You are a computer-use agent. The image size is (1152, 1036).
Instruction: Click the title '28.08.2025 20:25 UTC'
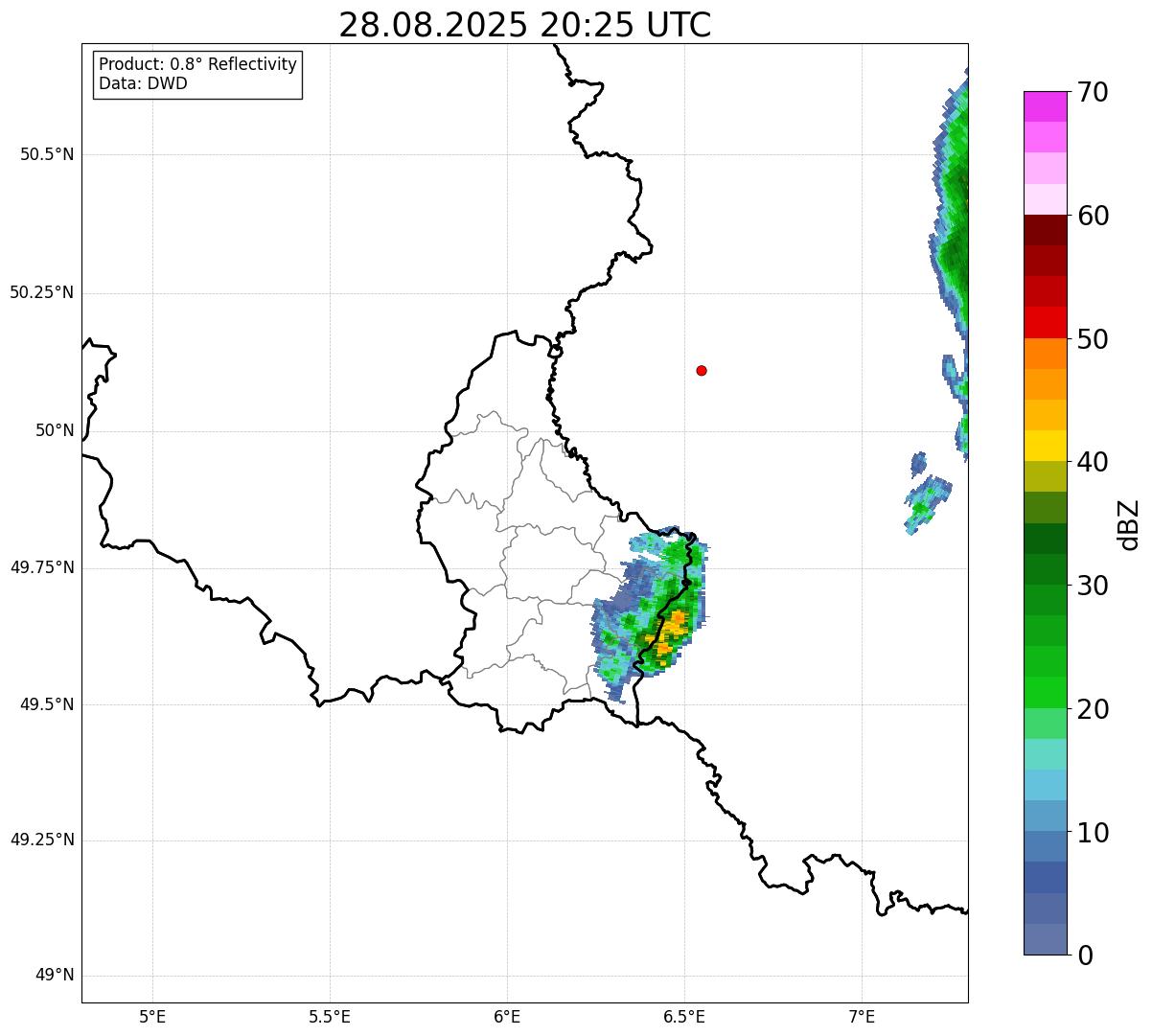525,25
